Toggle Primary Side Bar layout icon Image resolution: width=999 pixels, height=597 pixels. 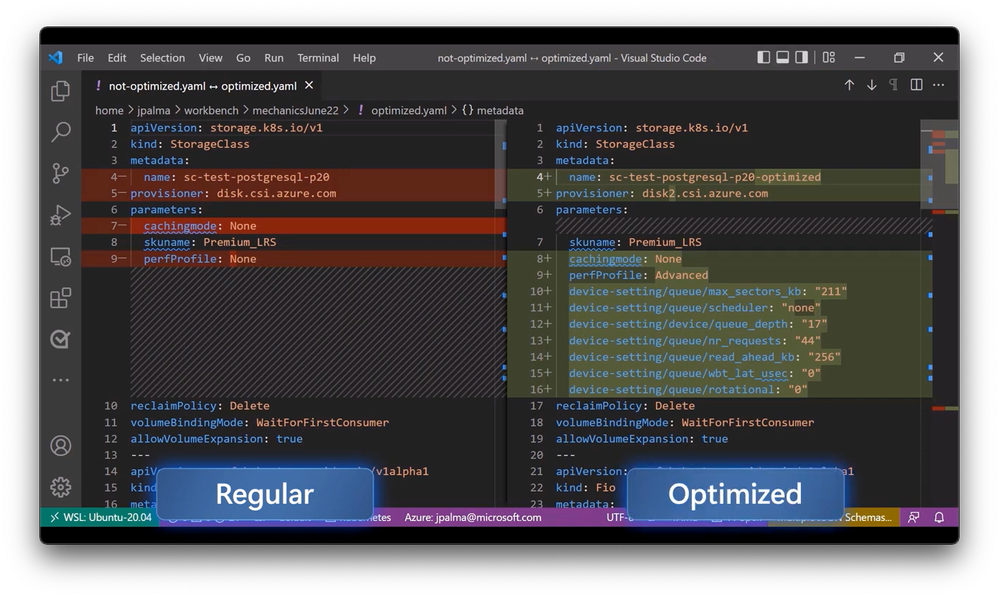coord(763,57)
